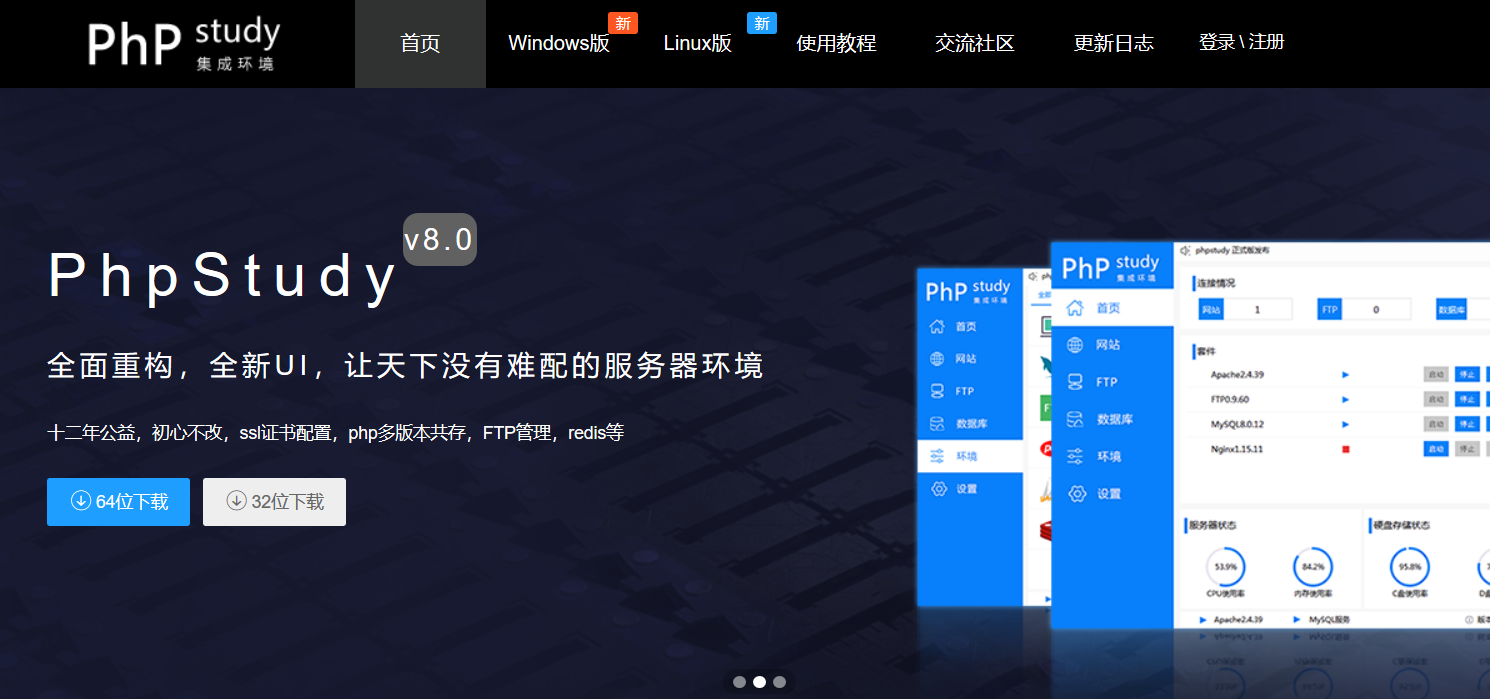
Task: Click the download arrow icon on 64位下载
Action: coord(83,502)
